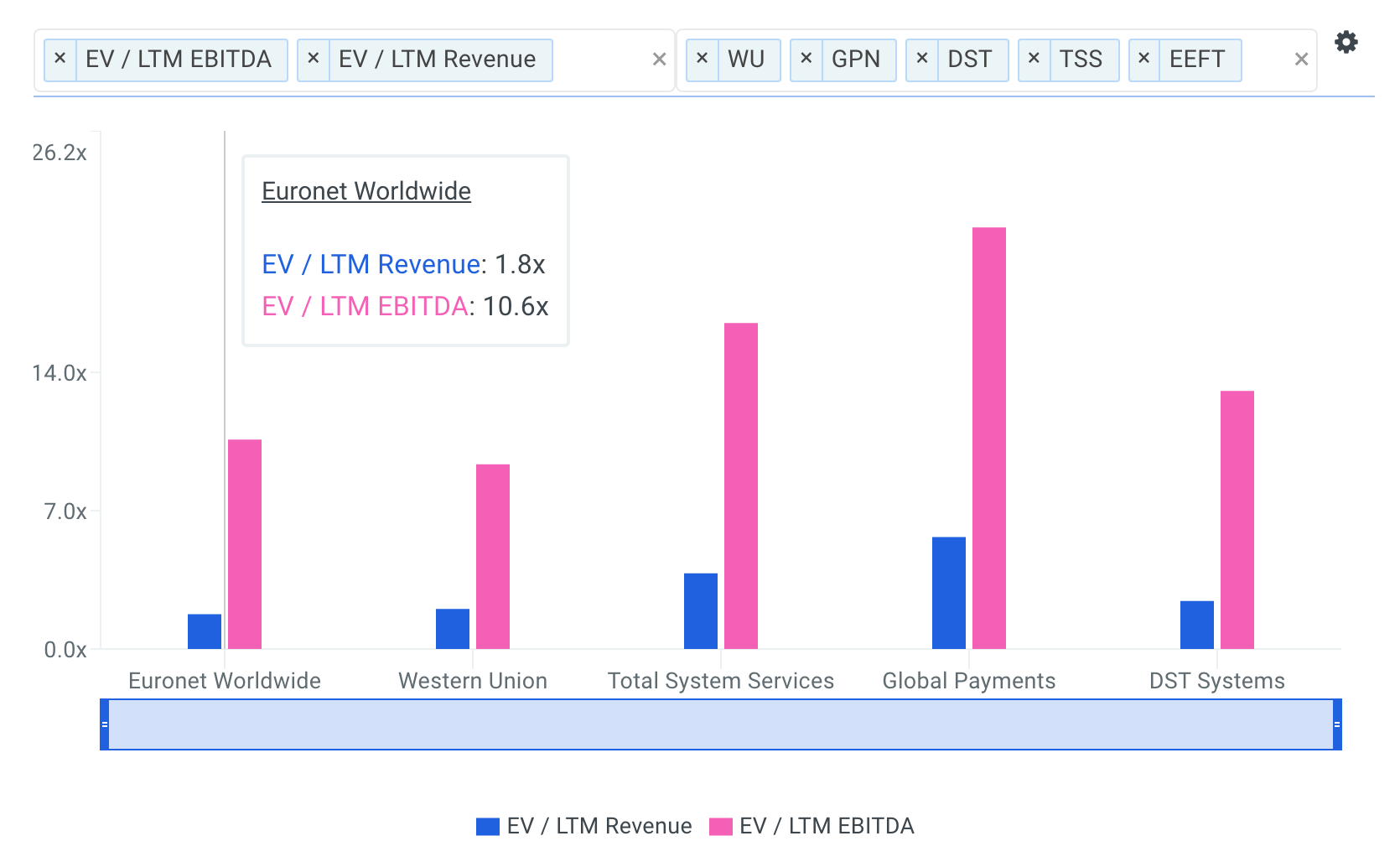The height and width of the screenshot is (867, 1400).
Task: Click the pink EV / LTM EBITDA legend swatch
Action: click(x=721, y=827)
